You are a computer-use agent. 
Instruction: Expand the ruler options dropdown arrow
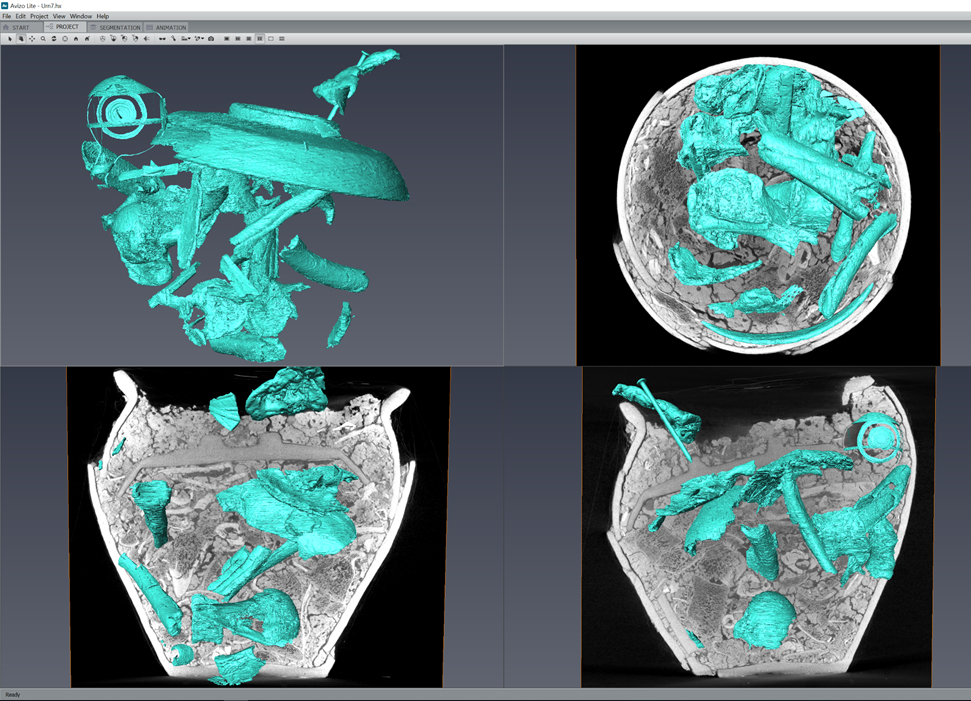191,38
